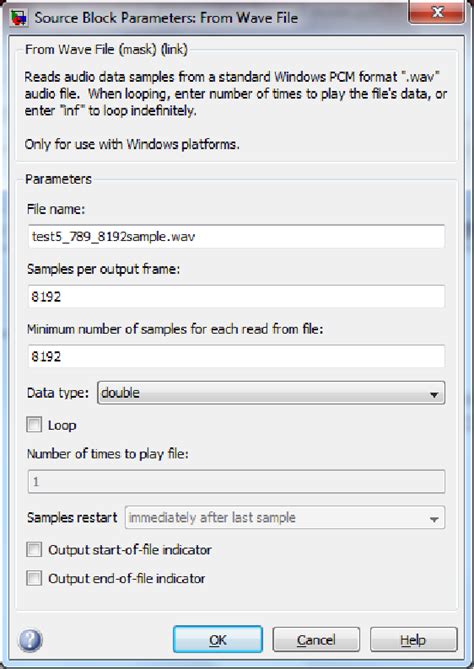Viewport: 474px width, 669px height.
Task: Click the Loop checkbox label text
Action: 62,425
